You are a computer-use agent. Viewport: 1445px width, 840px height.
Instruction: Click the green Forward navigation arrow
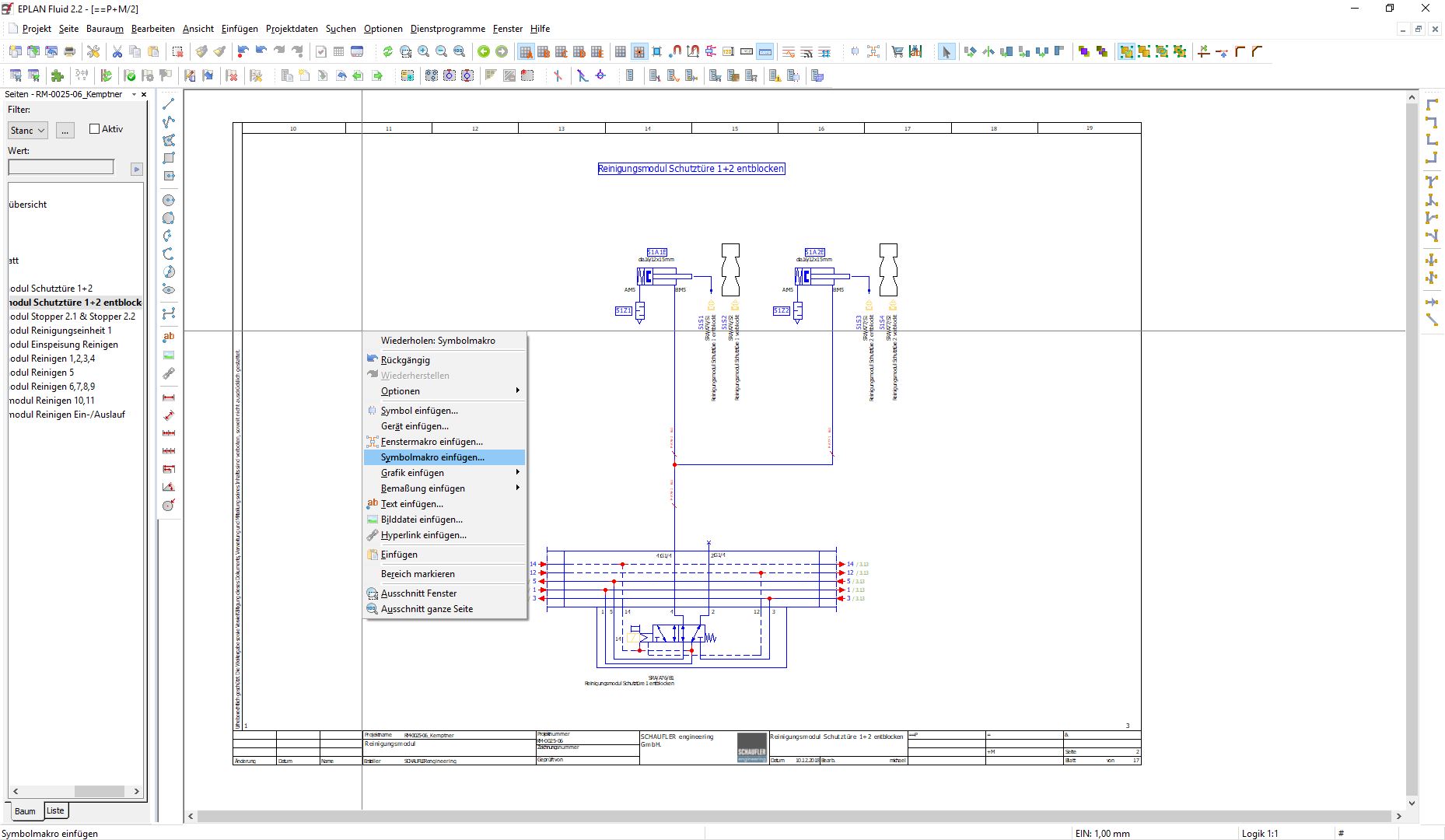502,51
